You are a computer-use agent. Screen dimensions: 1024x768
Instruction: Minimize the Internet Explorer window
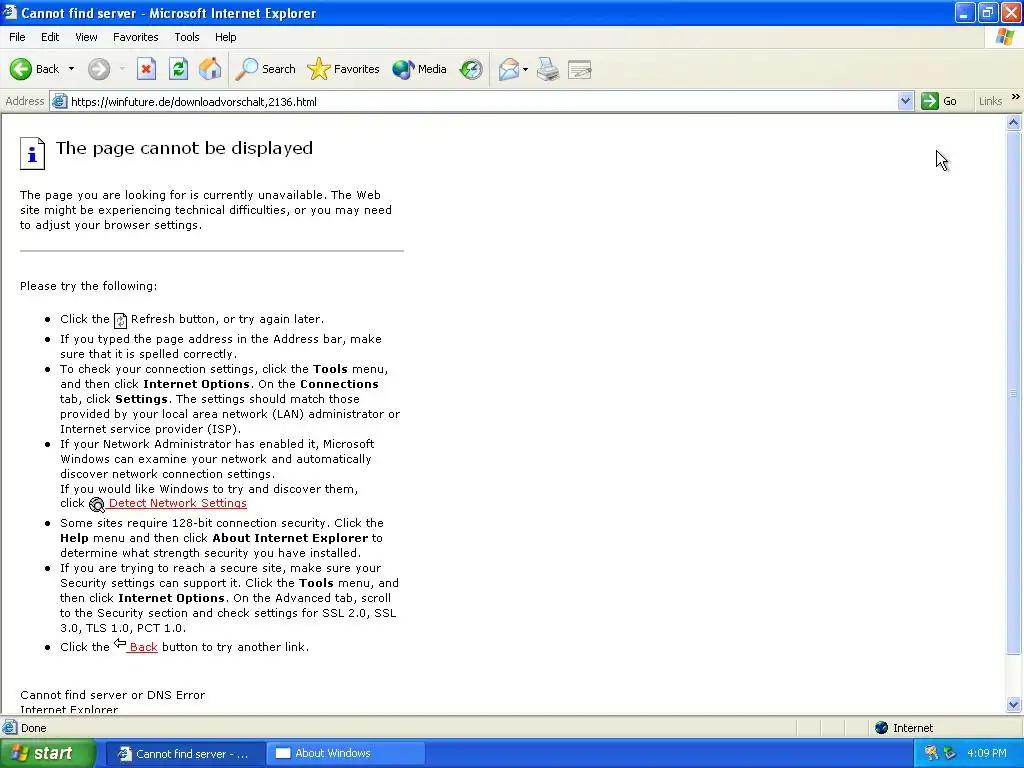965,12
